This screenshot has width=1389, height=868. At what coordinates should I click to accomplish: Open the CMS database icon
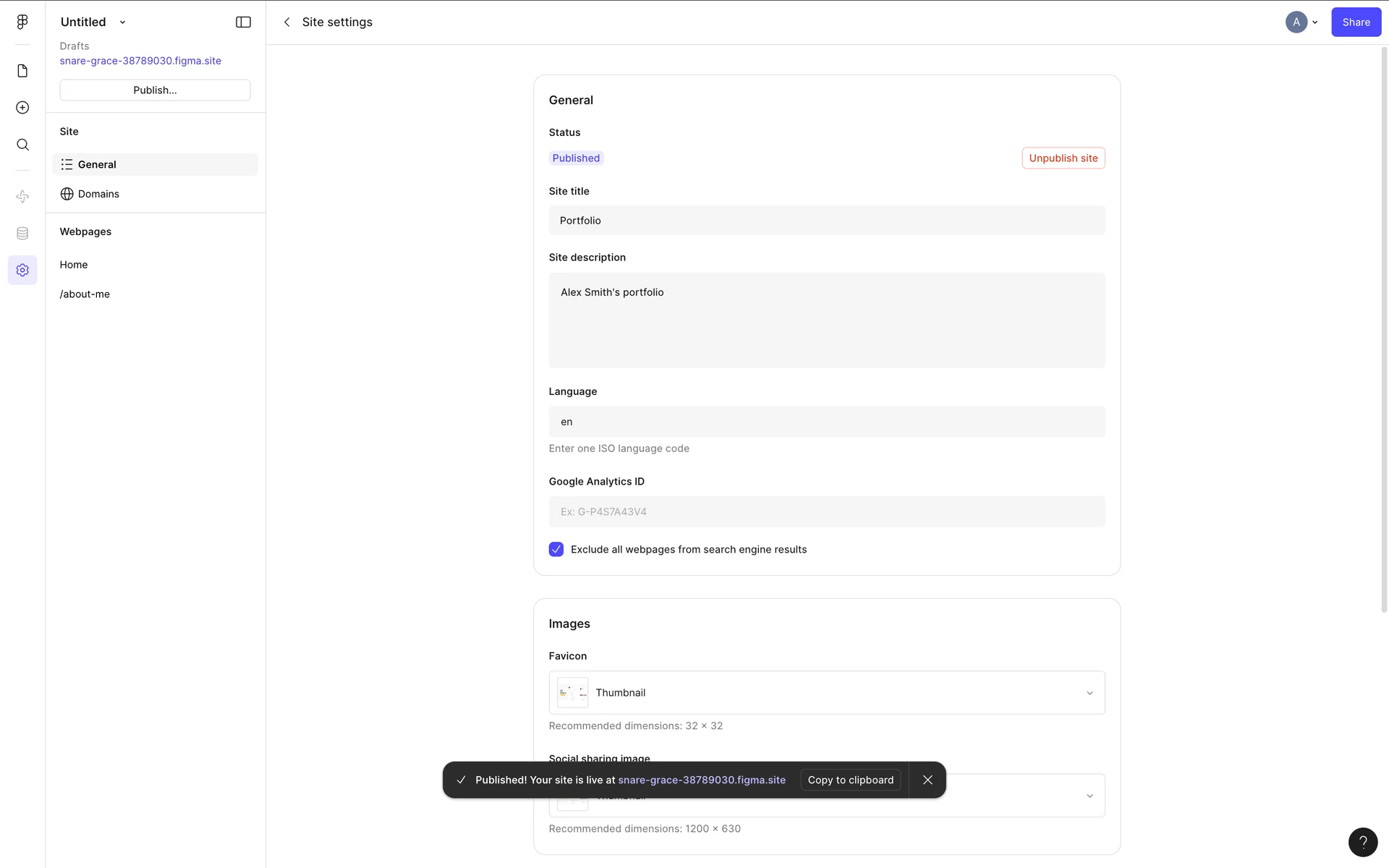(x=22, y=234)
